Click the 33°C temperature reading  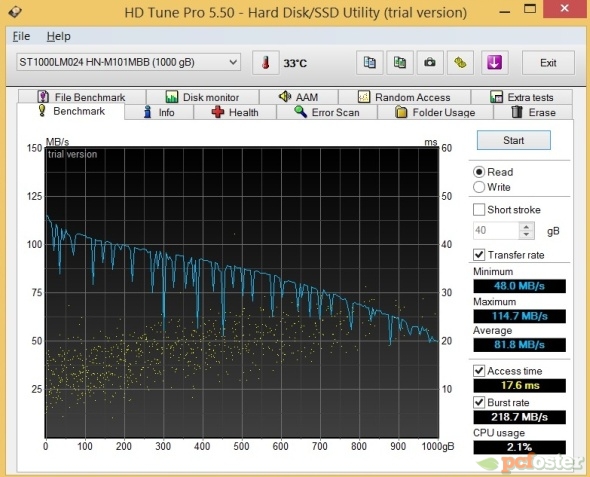(x=295, y=63)
